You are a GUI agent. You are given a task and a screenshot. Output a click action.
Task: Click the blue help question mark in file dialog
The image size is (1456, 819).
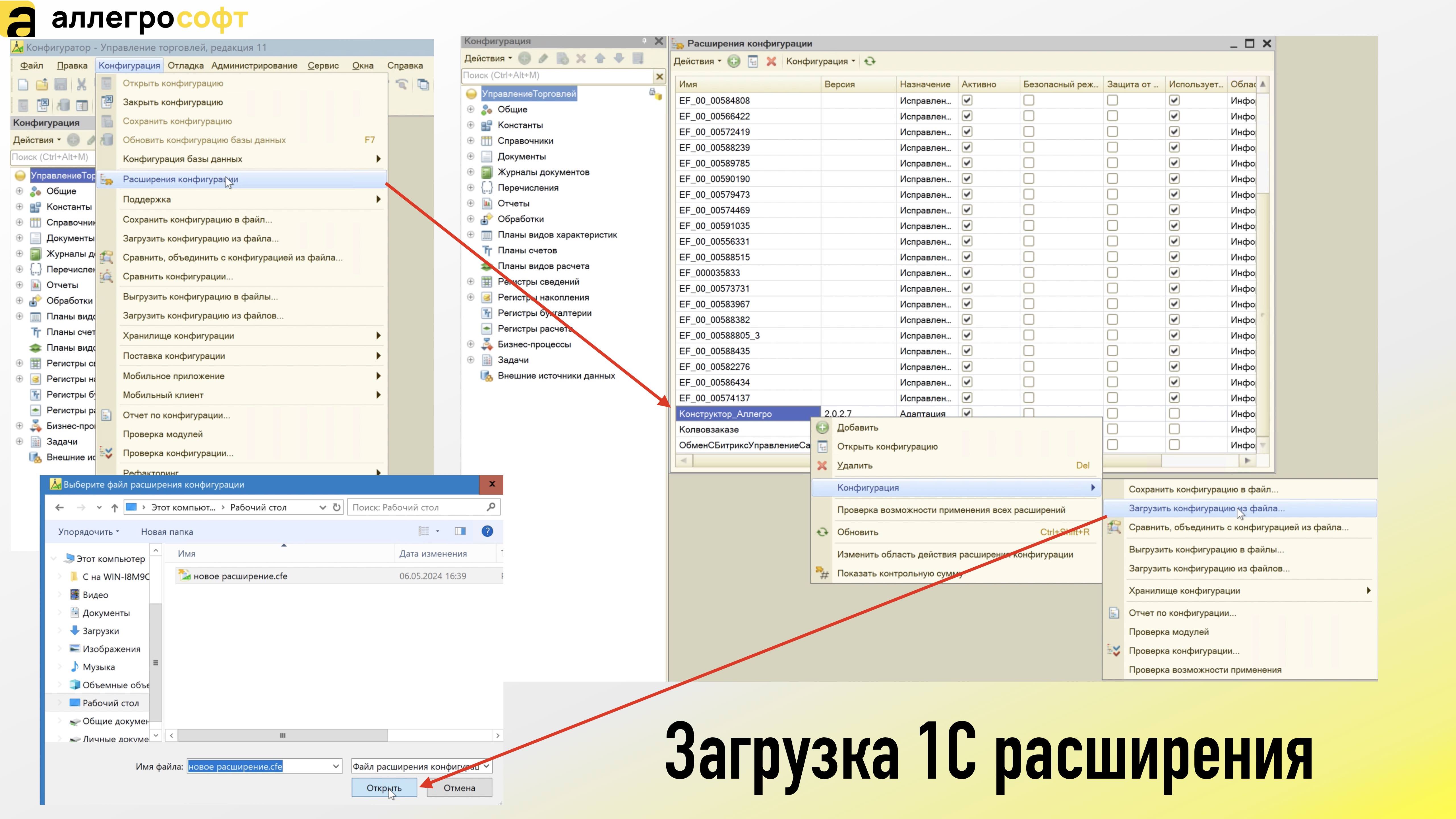(487, 531)
